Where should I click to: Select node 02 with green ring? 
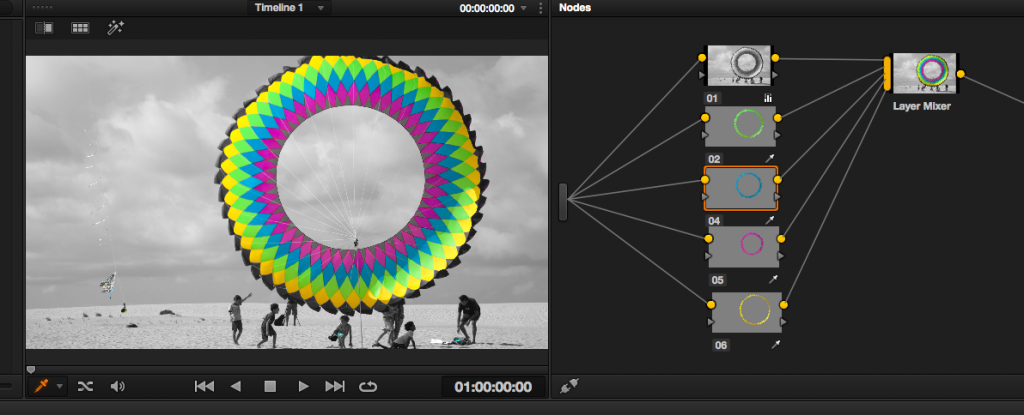(x=741, y=125)
